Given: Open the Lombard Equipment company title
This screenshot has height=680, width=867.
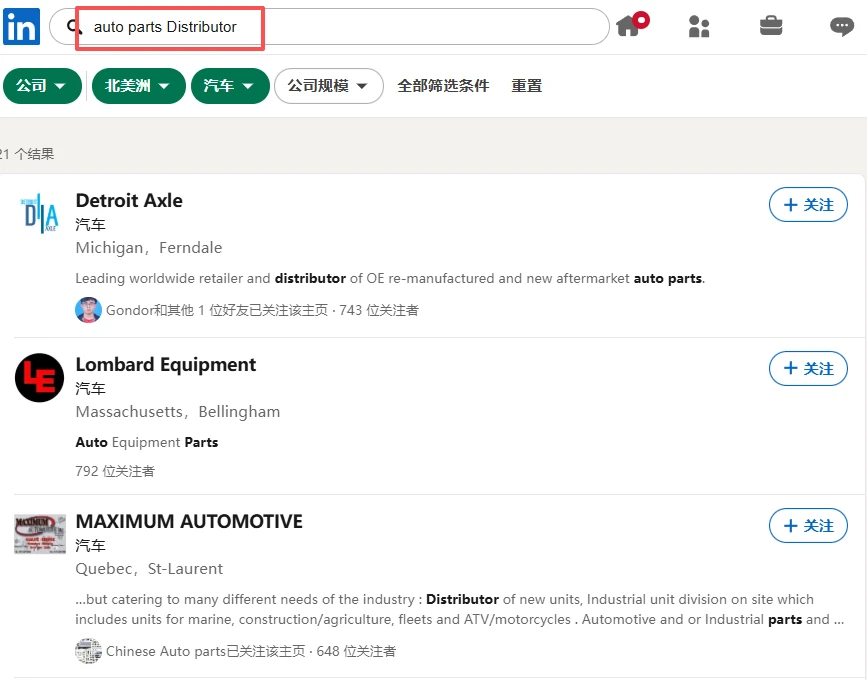Looking at the screenshot, I should [x=165, y=364].
